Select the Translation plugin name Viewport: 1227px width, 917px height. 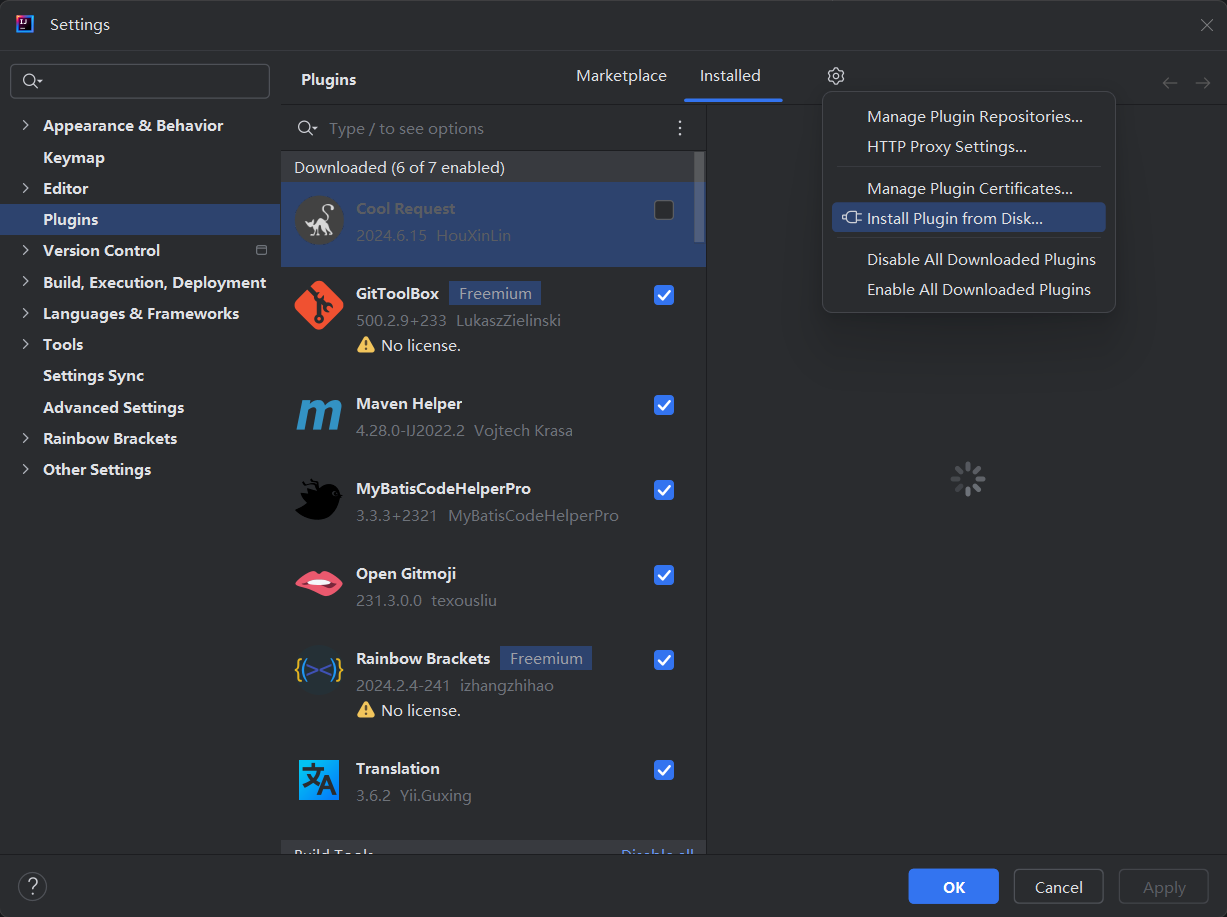(x=398, y=768)
